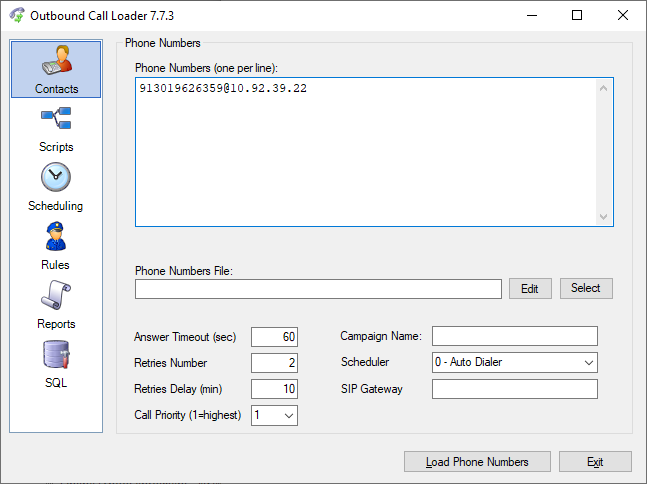Click the Load Phone Numbers button
647x484 pixels.
point(477,461)
